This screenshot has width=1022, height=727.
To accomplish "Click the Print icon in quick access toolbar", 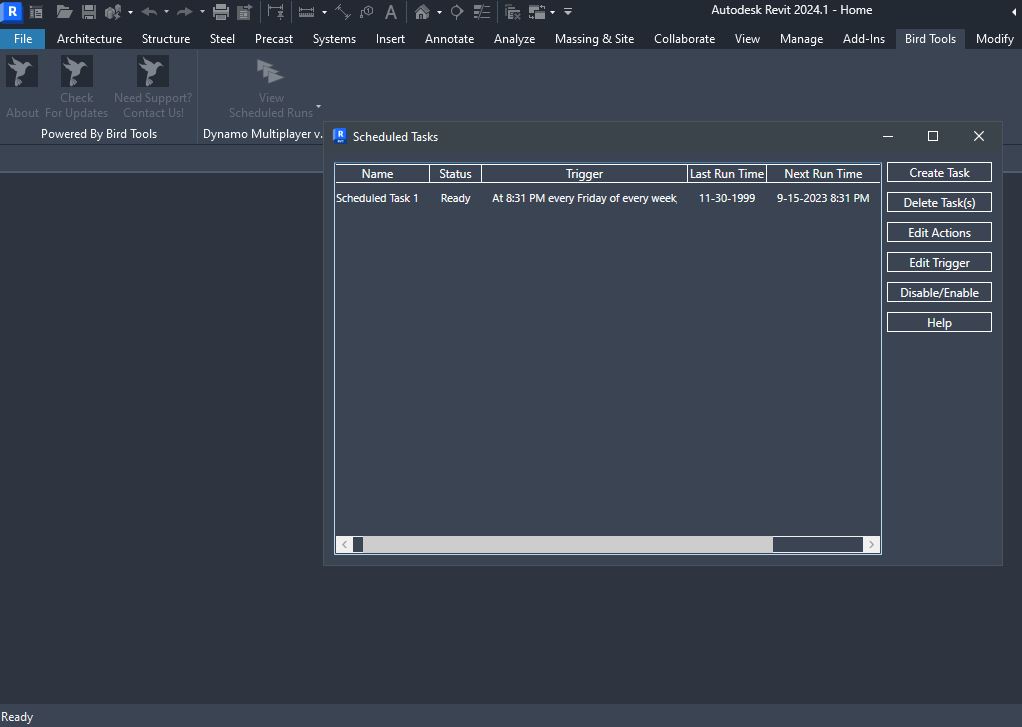I will click(x=221, y=12).
